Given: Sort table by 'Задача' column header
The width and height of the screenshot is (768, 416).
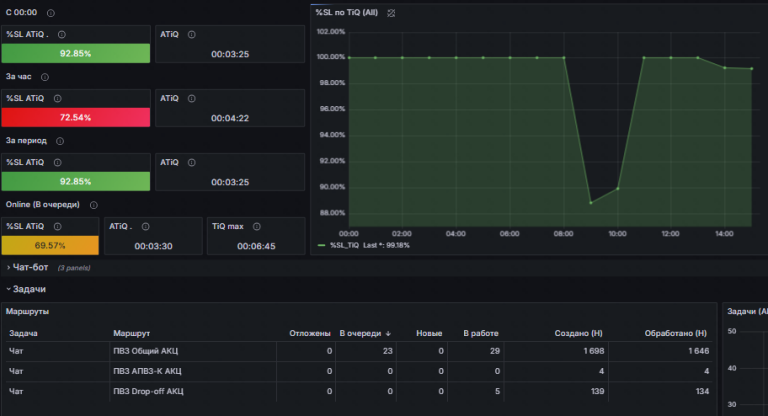Looking at the screenshot, I should click(x=23, y=333).
